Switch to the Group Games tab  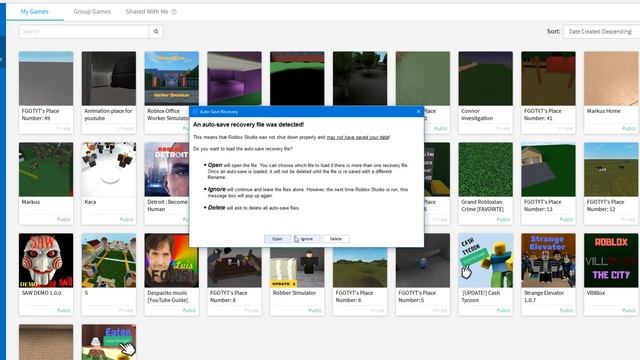92,11
